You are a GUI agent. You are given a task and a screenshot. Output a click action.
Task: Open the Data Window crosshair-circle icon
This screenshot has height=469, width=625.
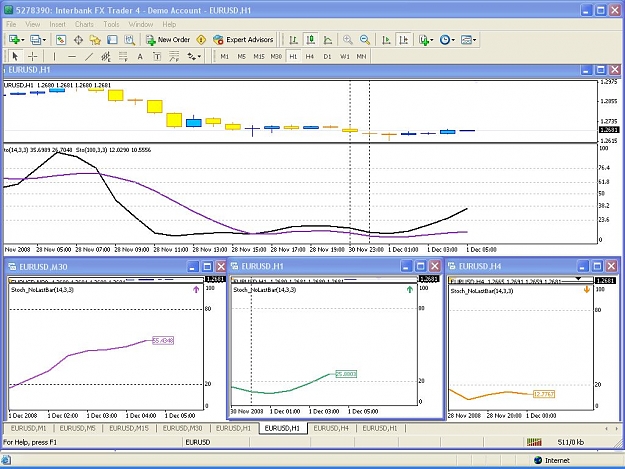click(78, 40)
